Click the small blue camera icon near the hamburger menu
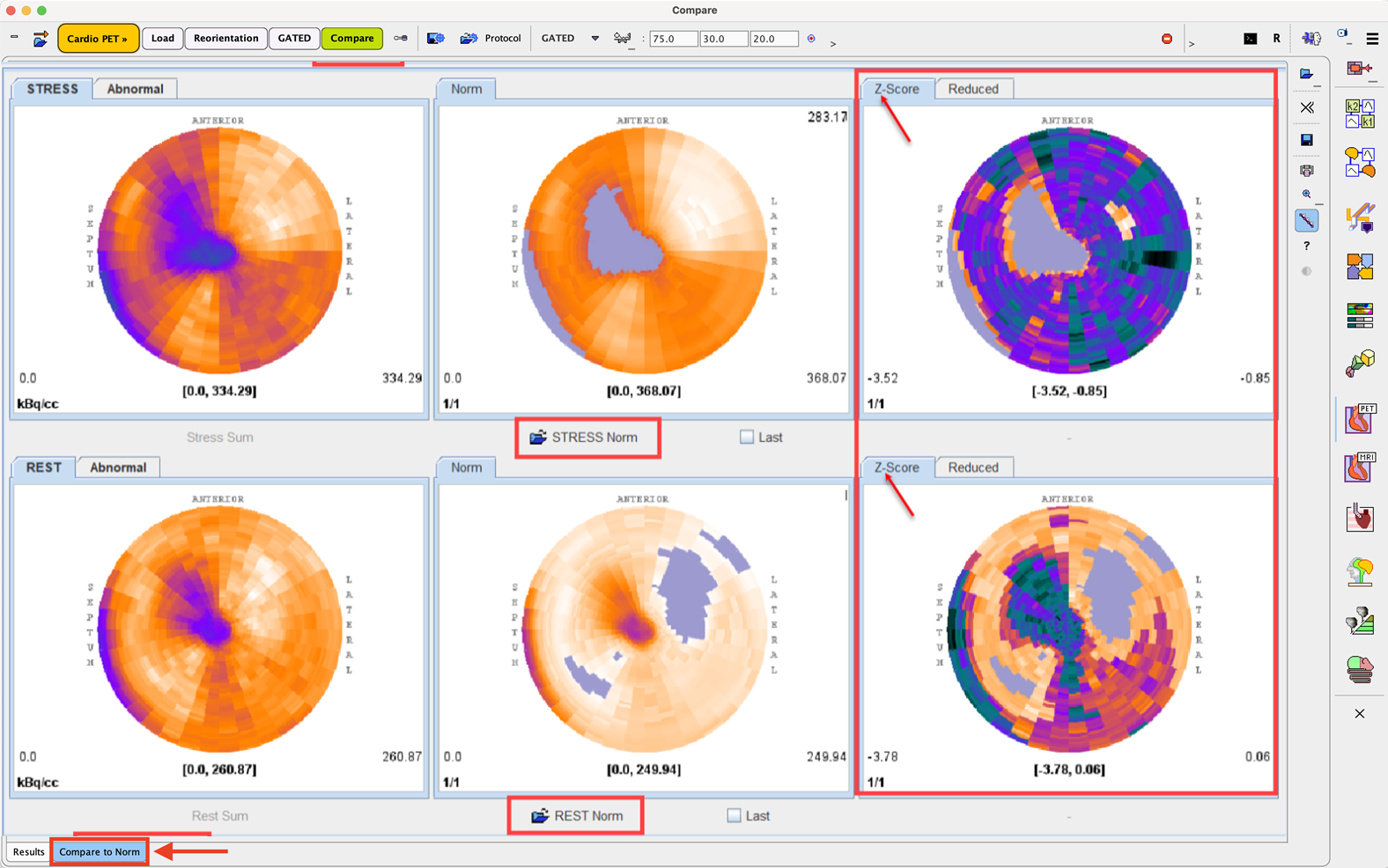 [1343, 34]
